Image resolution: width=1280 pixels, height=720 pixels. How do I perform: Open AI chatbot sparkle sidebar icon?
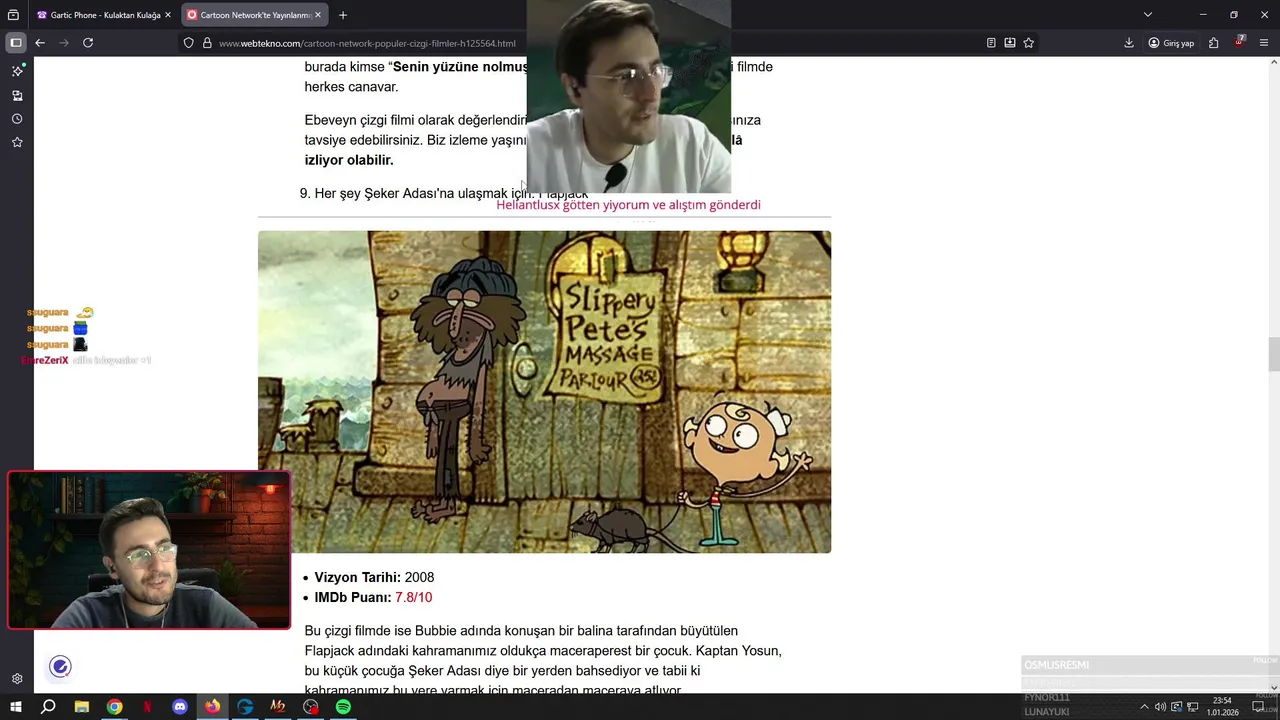(17, 71)
